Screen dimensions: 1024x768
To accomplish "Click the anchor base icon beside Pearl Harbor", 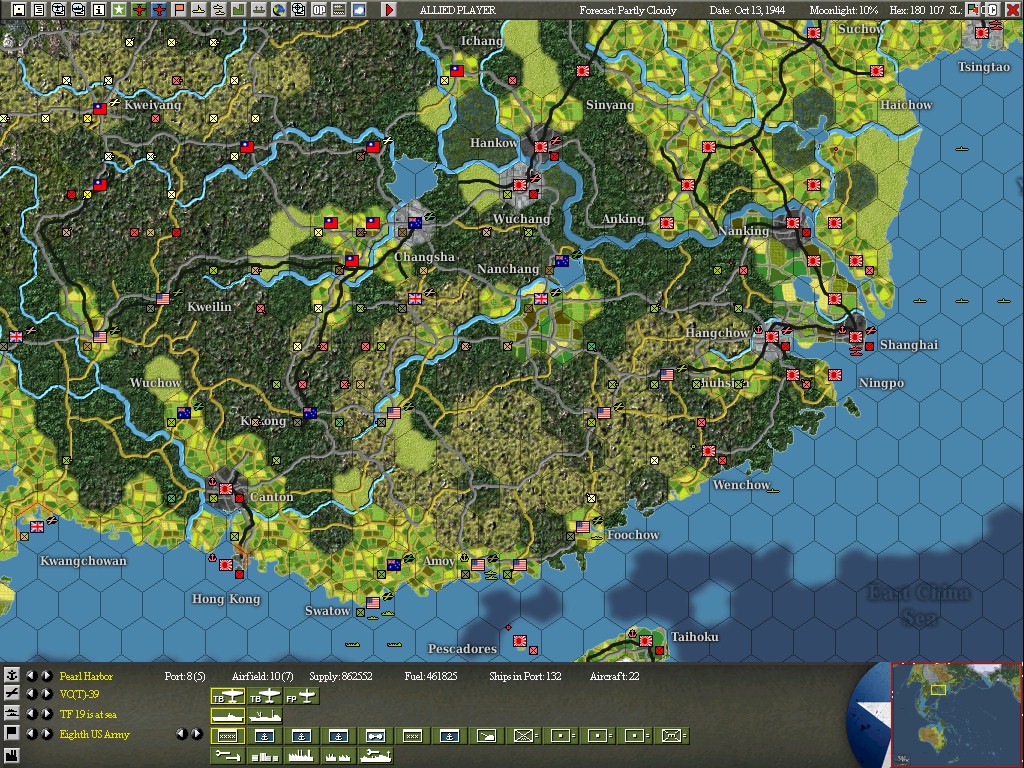I will coord(12,675).
